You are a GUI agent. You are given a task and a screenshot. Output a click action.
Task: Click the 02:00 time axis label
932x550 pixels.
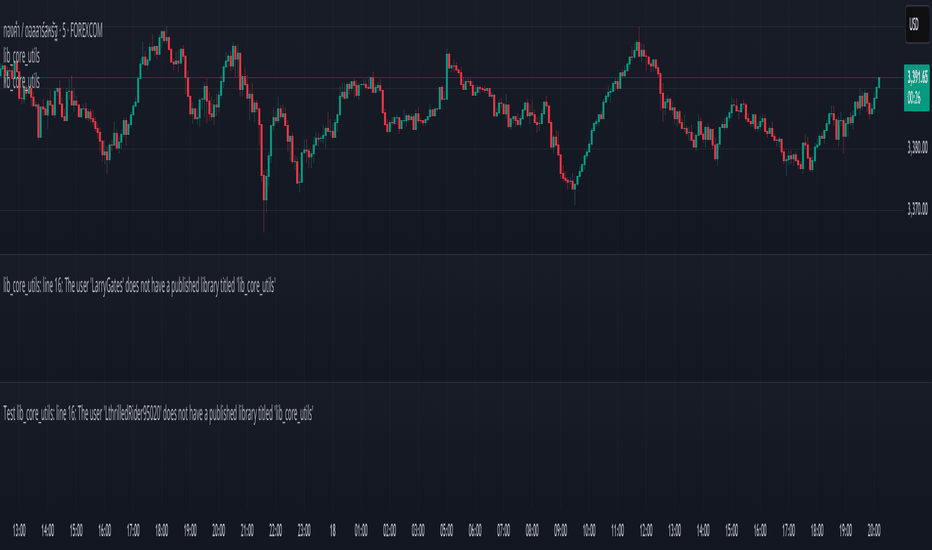pos(389,530)
